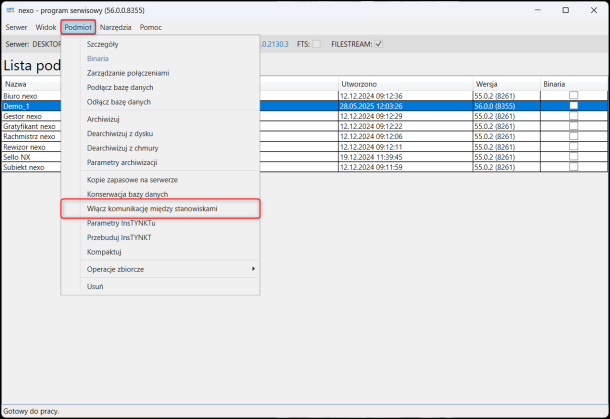The width and height of the screenshot is (610, 419).
Task: Open the Pomoc menu
Action: (151, 27)
